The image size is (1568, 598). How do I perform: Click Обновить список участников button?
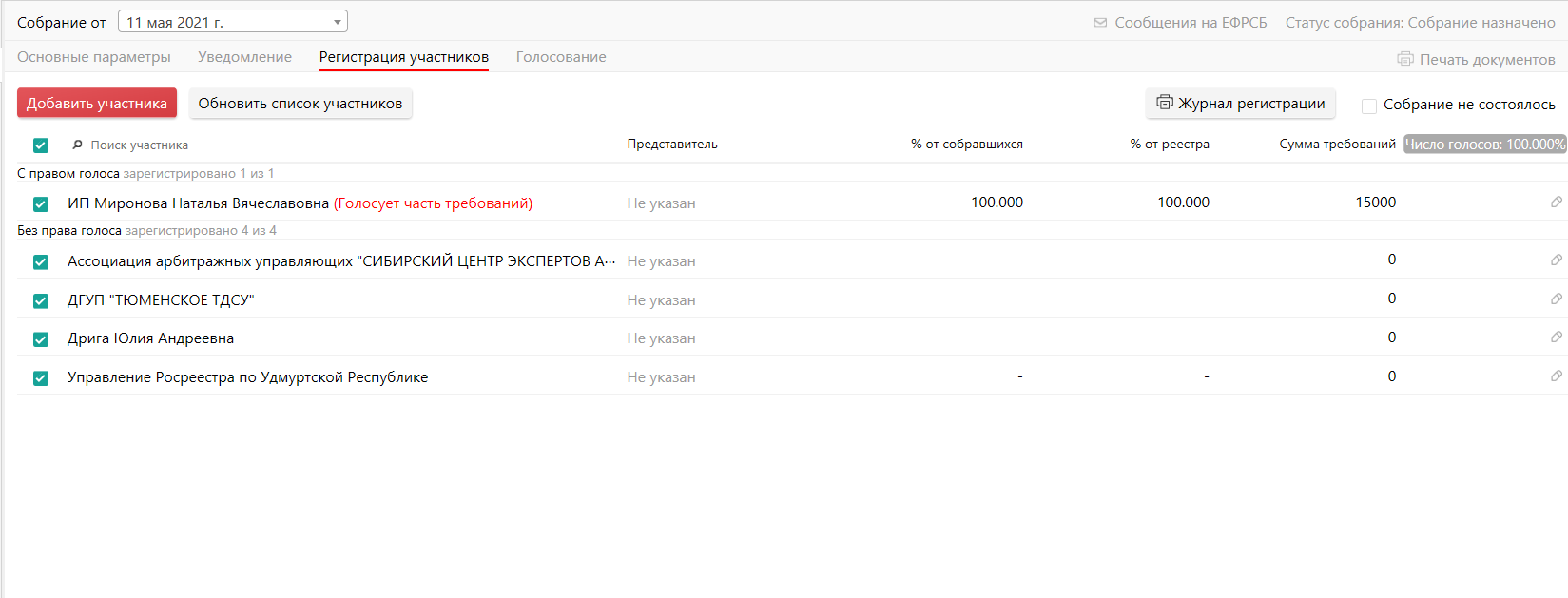[300, 104]
